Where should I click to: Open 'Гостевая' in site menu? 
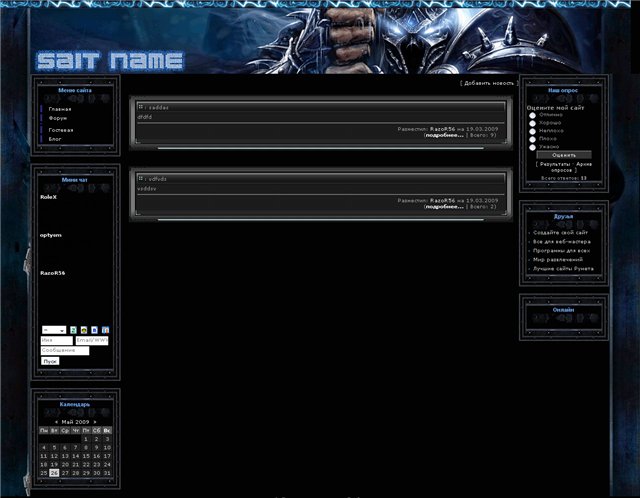pos(61,130)
